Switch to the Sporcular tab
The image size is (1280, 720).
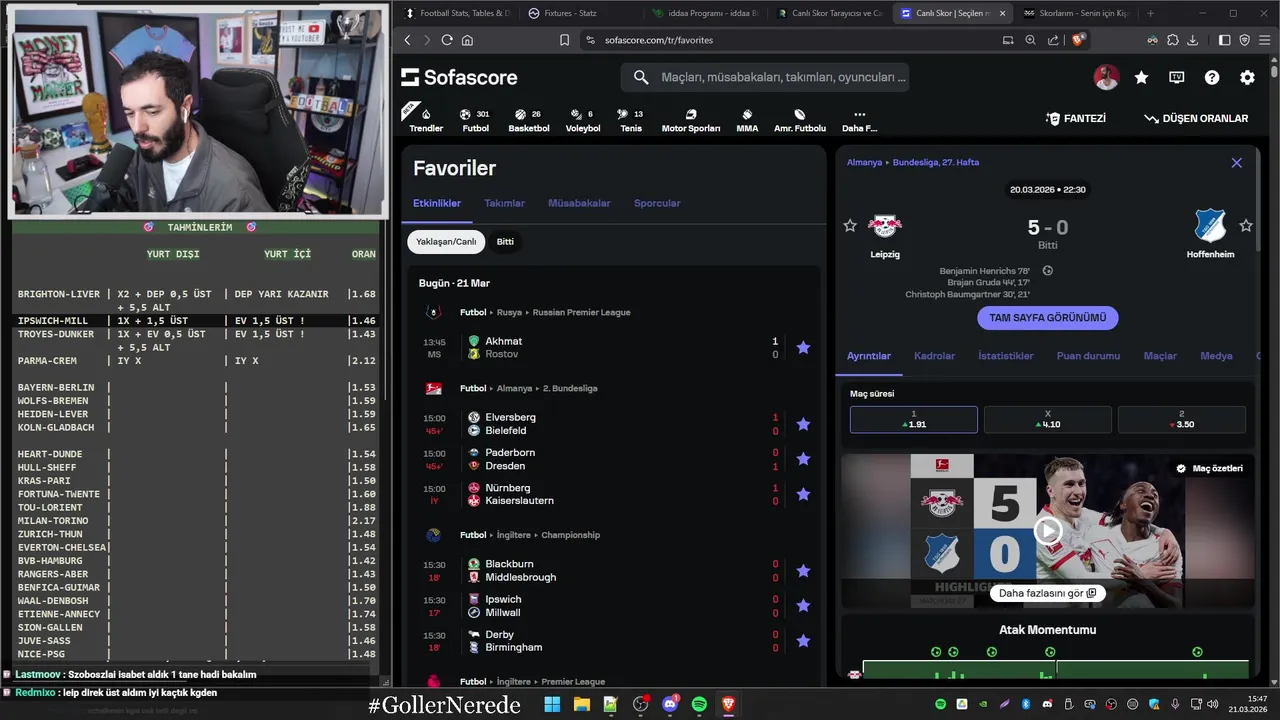pyautogui.click(x=657, y=203)
